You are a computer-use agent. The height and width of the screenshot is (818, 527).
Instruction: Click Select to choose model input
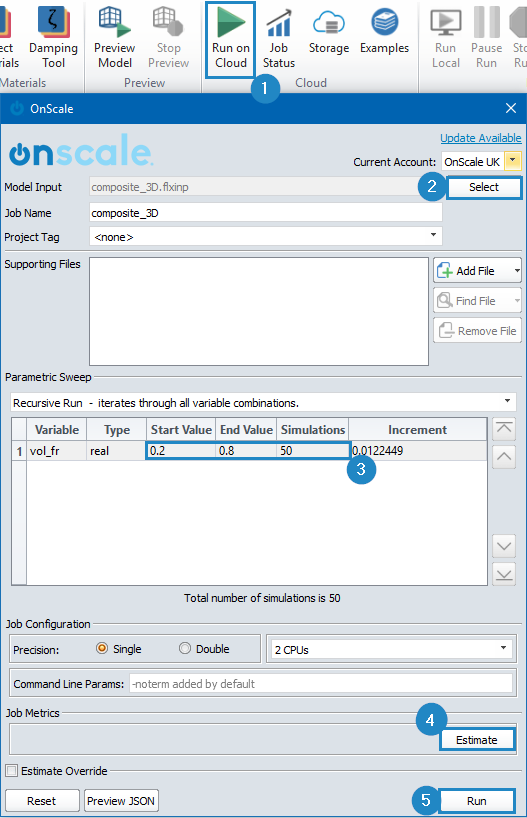point(484,187)
